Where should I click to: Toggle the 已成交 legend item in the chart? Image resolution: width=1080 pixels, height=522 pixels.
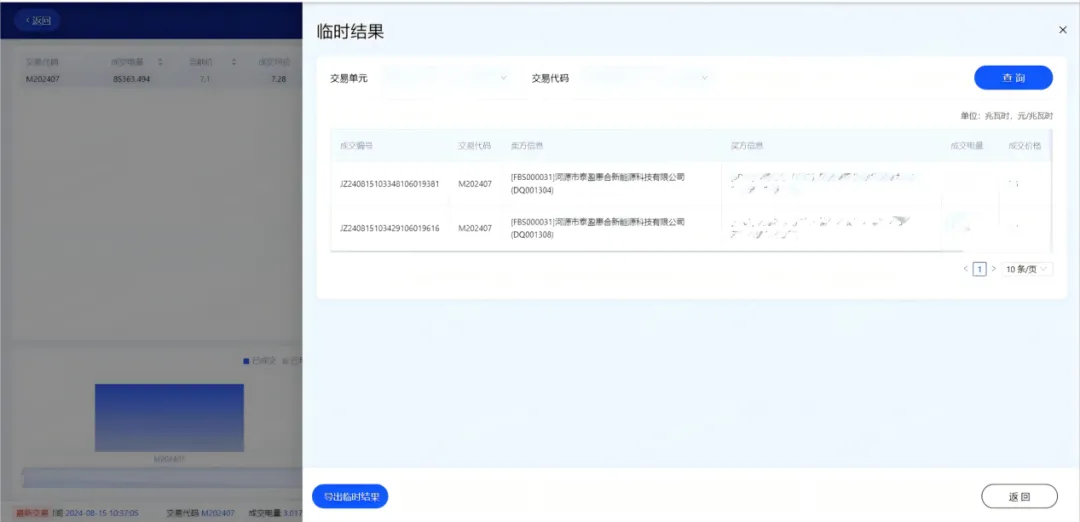click(259, 361)
